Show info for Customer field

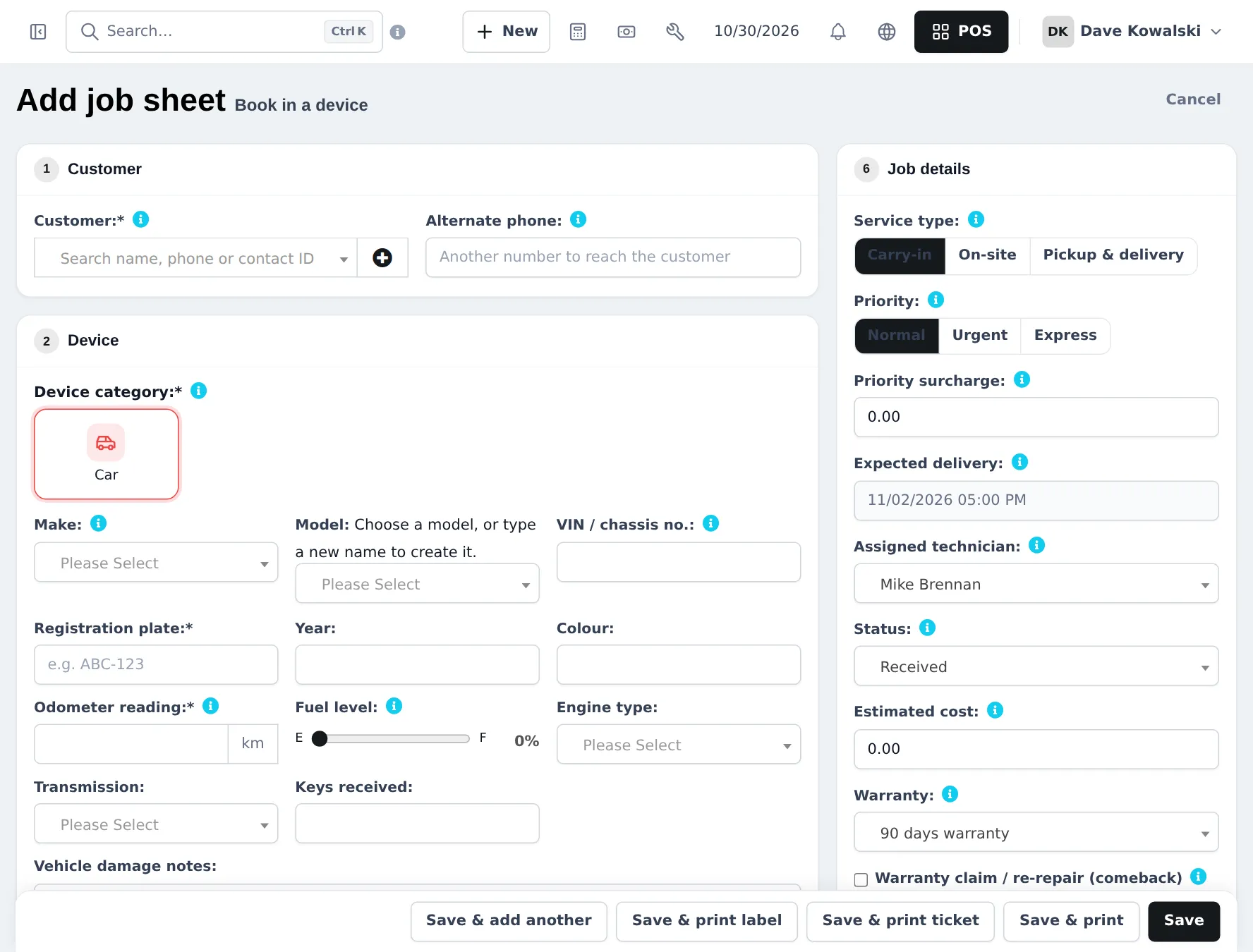pyautogui.click(x=141, y=219)
